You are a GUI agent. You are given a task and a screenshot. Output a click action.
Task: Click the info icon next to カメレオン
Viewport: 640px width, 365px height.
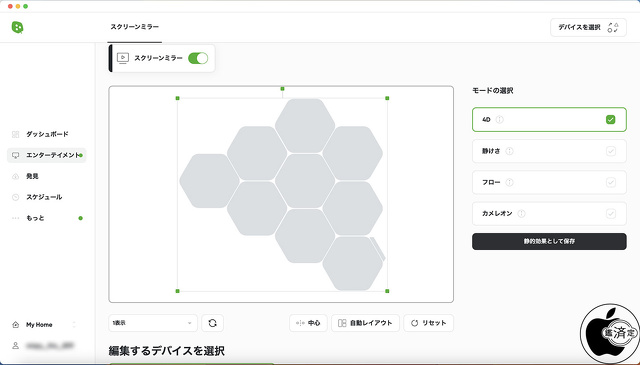click(521, 214)
